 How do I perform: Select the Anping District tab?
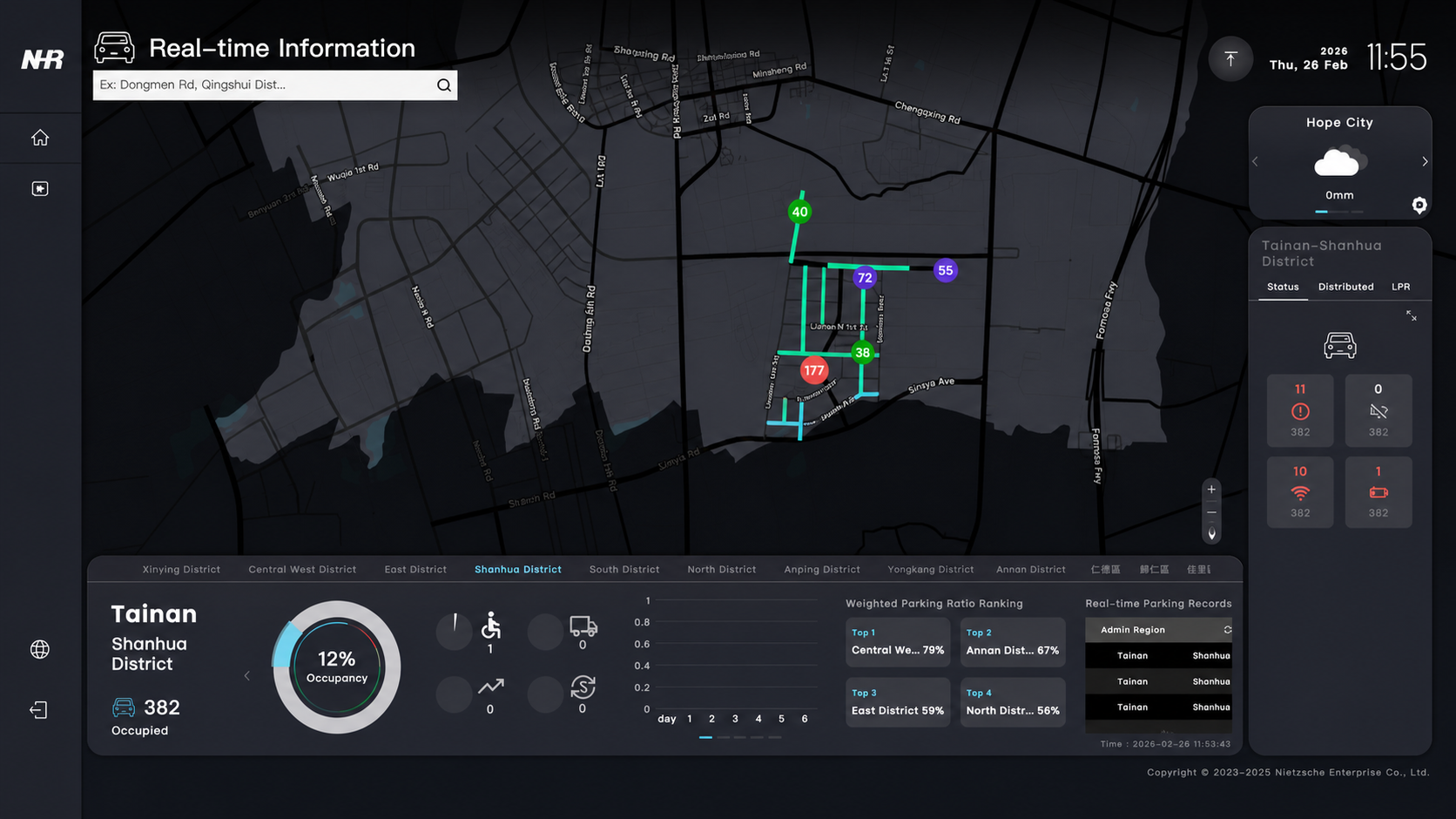(822, 570)
